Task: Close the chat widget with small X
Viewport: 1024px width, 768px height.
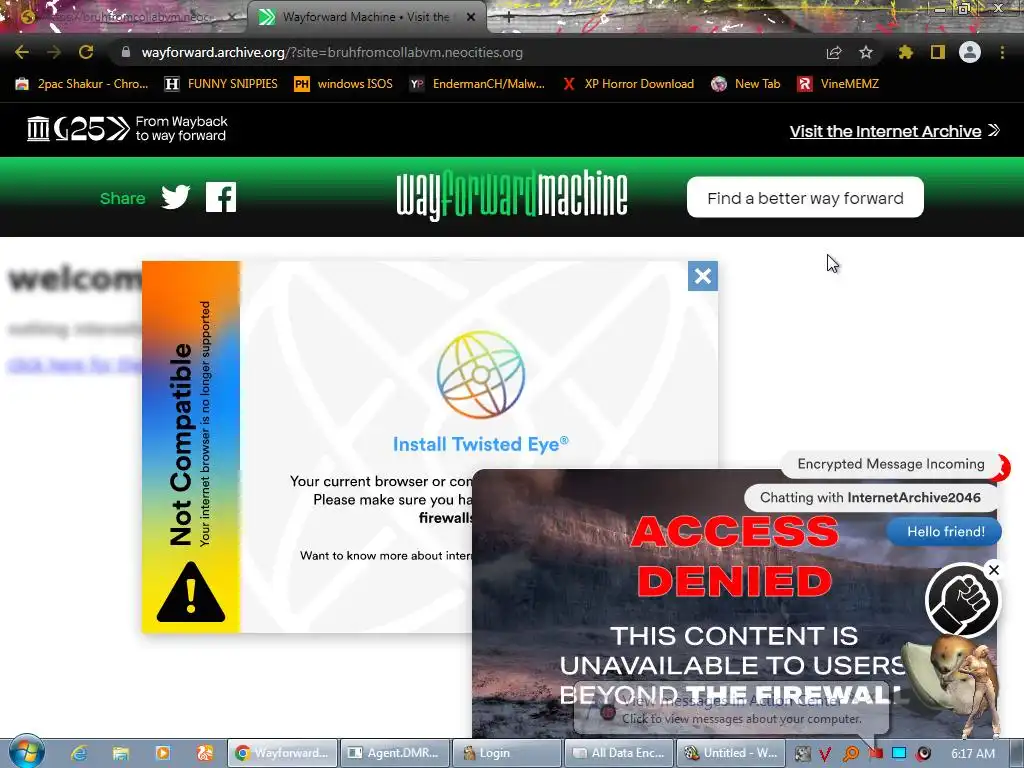Action: pyautogui.click(x=994, y=570)
